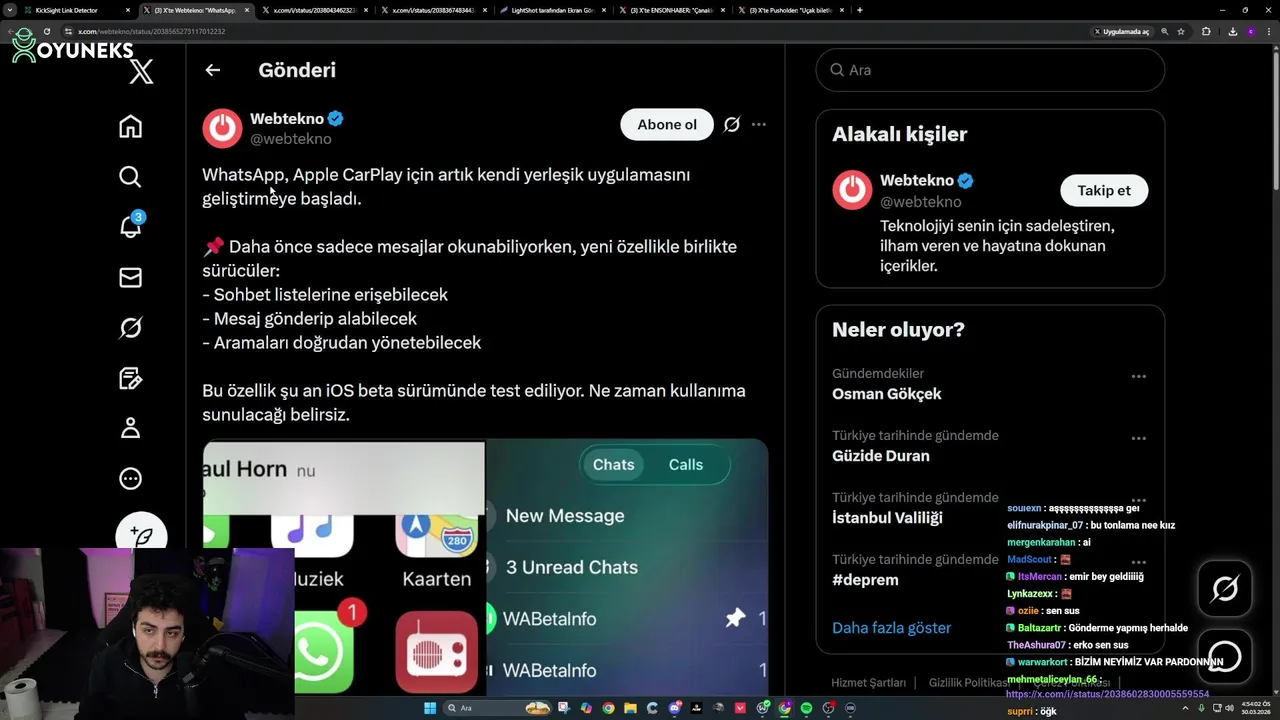Switch to the X'te Pusholder tab
The image size is (1280, 720).
pyautogui.click(x=792, y=10)
